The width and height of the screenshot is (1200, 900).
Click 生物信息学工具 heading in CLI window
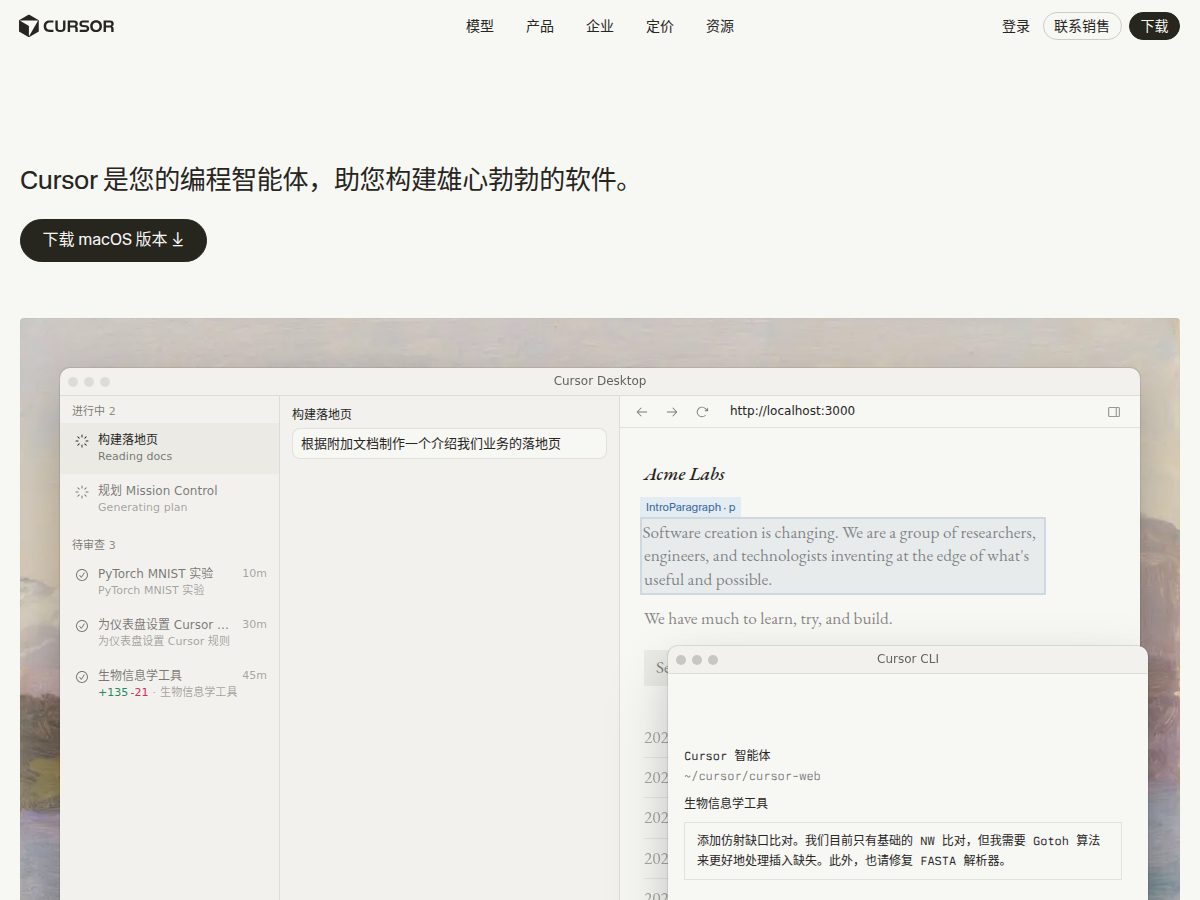coord(726,803)
